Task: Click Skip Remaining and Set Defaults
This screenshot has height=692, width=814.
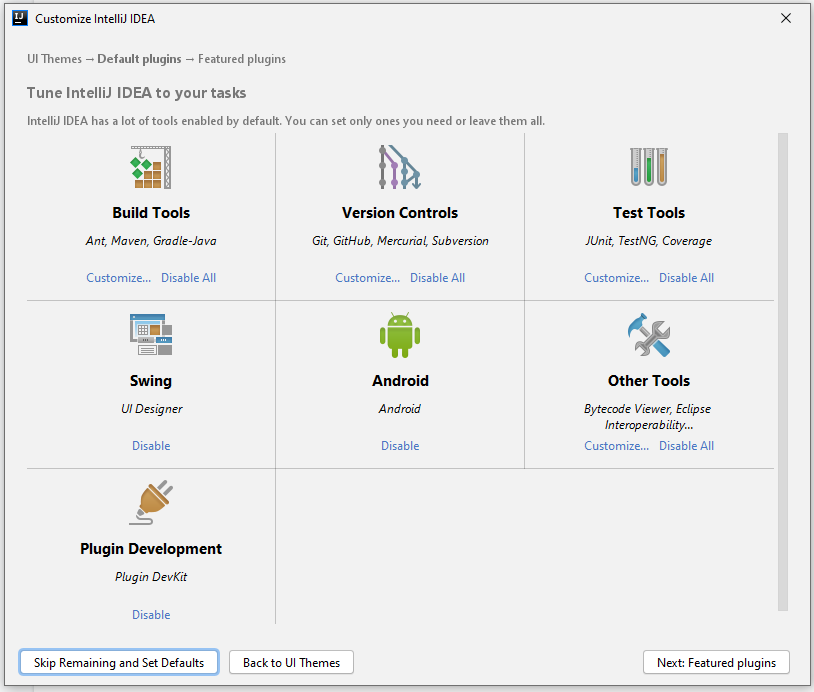Action: point(119,662)
